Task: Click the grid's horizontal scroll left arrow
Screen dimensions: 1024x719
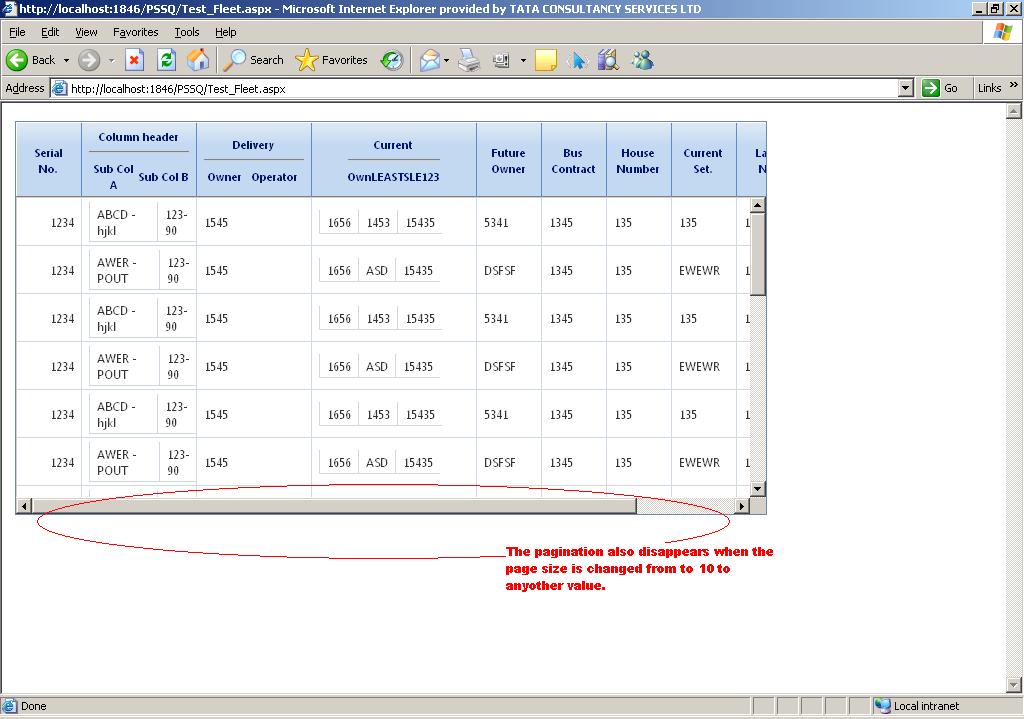Action: click(x=24, y=505)
